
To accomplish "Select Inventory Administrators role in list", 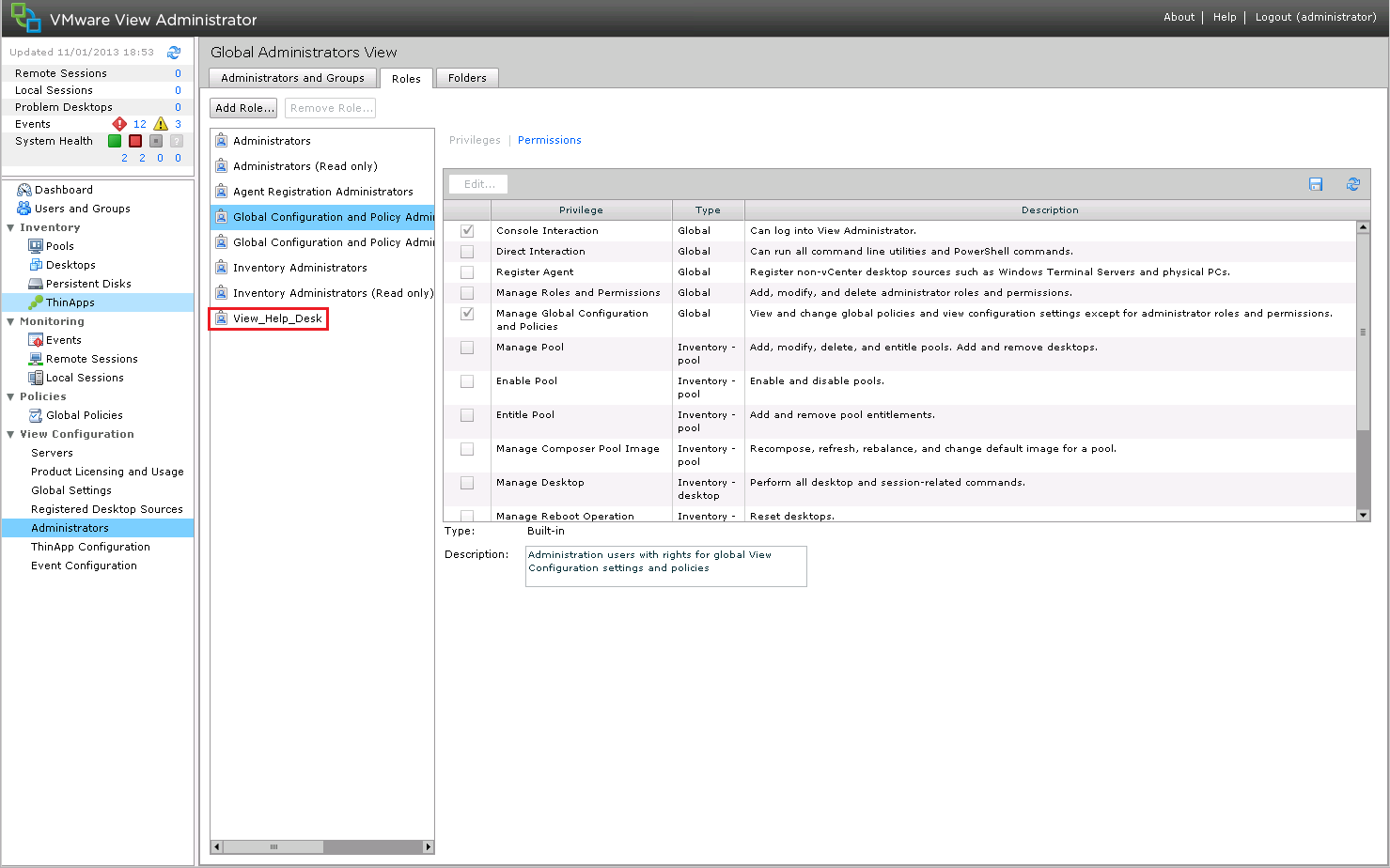I will (x=300, y=268).
